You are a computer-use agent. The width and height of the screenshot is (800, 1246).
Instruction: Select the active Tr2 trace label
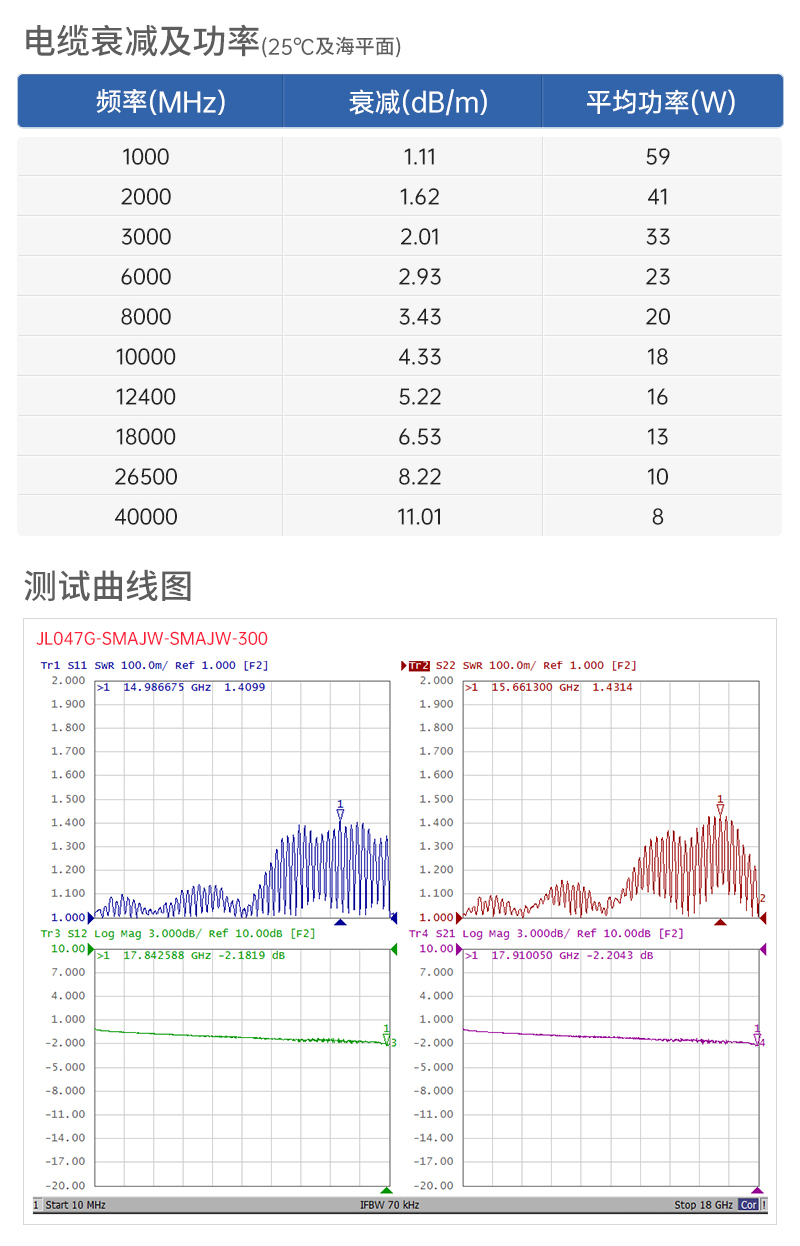(x=419, y=665)
